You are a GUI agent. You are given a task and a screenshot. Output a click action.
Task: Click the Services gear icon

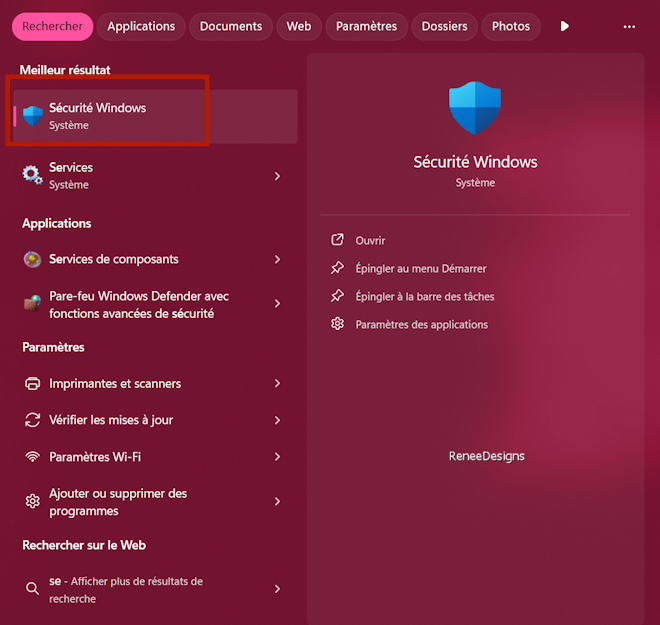[33, 176]
